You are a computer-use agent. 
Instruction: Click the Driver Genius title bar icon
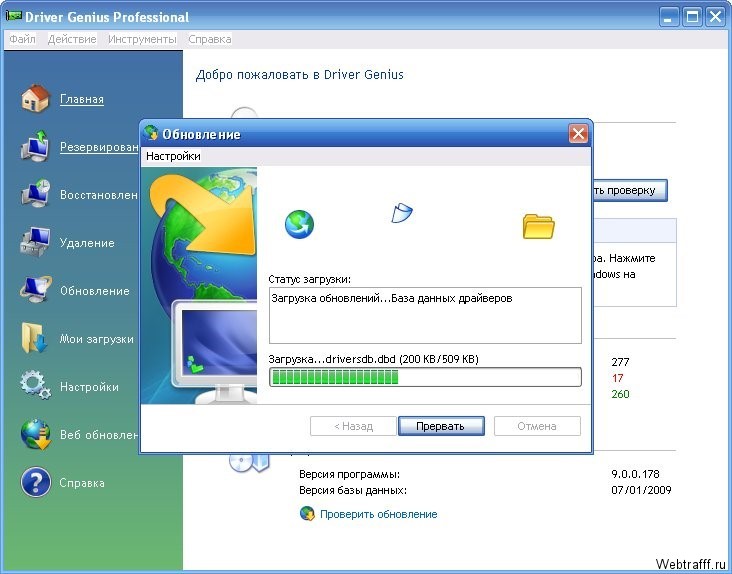tap(14, 16)
